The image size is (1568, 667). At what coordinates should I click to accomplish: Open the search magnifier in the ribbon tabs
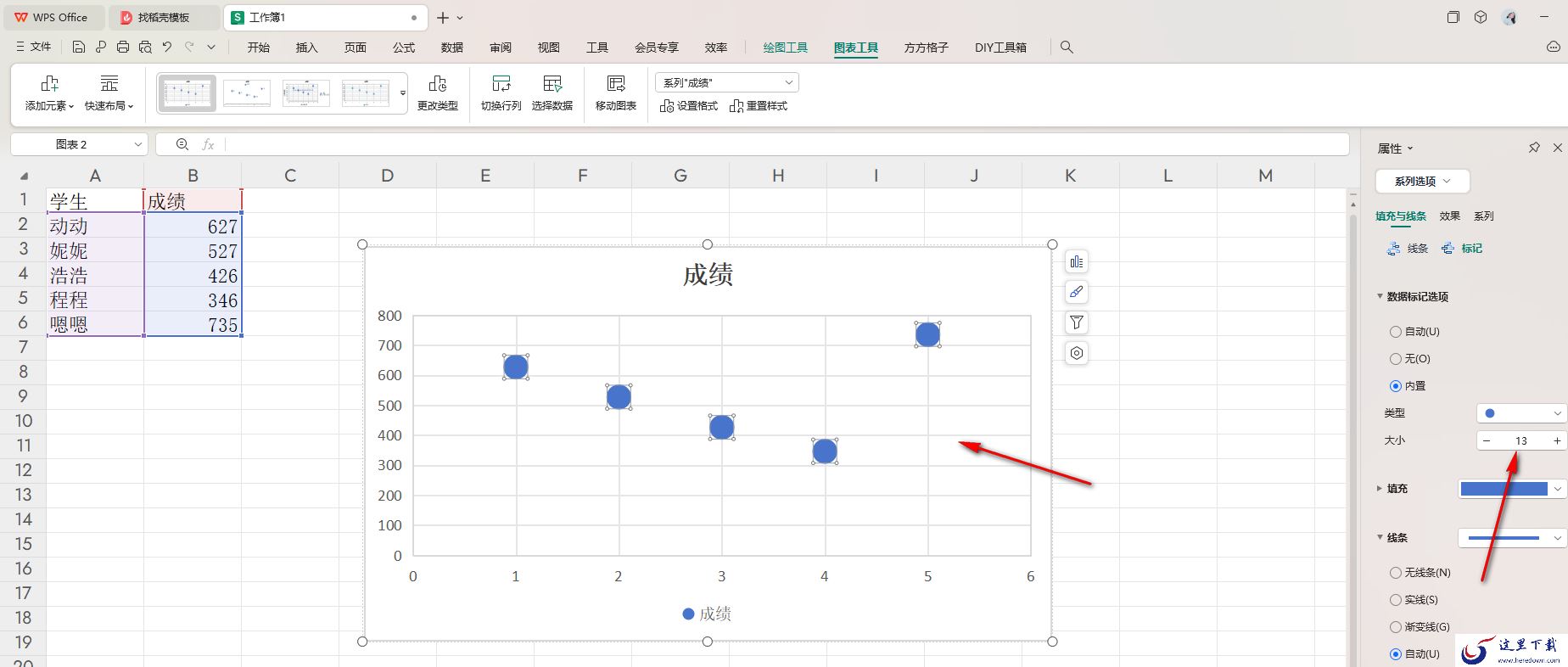tap(1067, 48)
